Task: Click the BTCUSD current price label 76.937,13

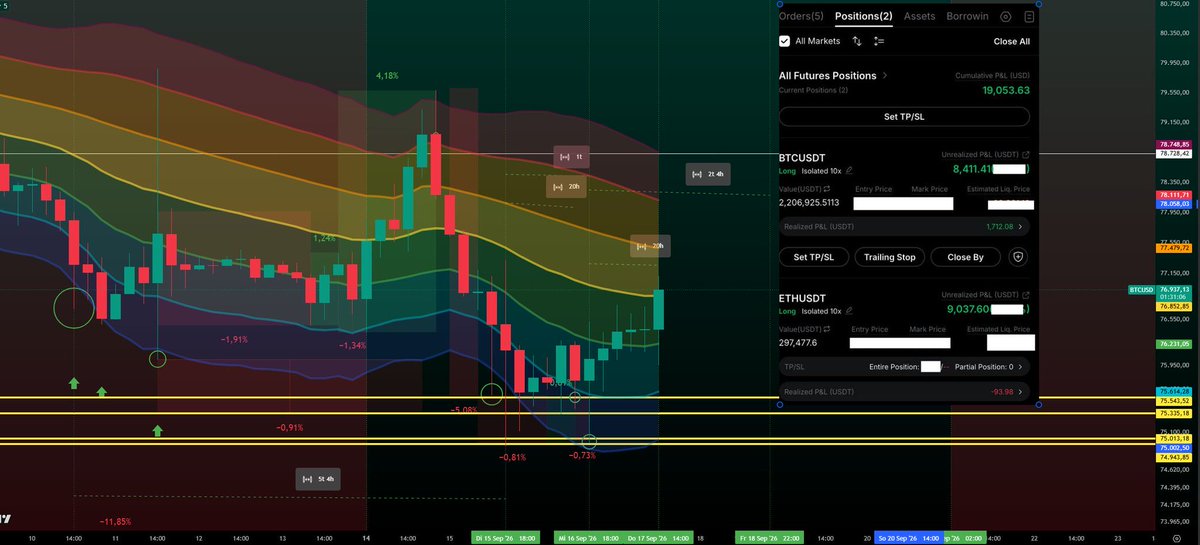Action: pyautogui.click(x=1173, y=289)
